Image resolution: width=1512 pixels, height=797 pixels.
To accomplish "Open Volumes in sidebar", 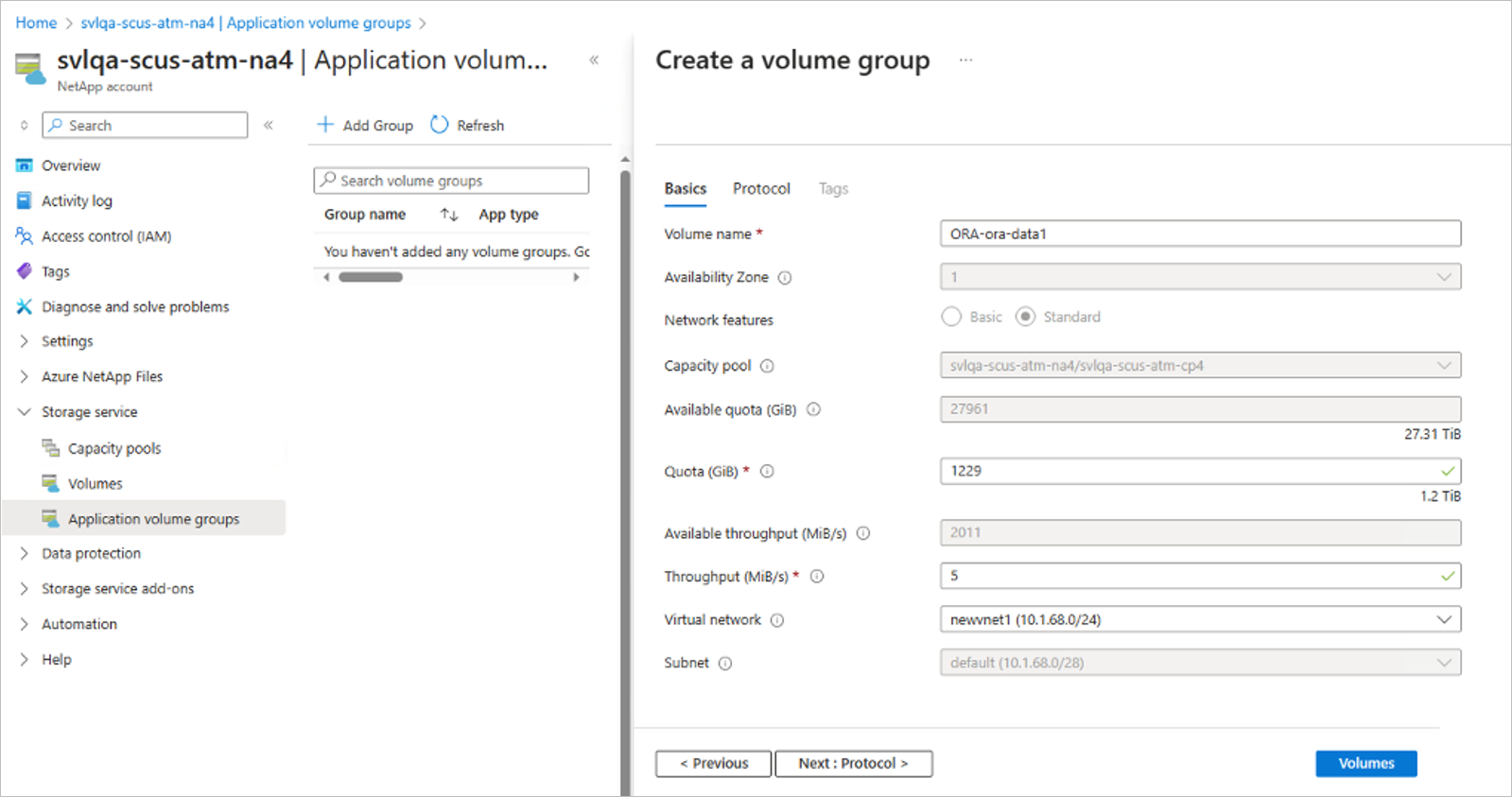I will coord(96,483).
